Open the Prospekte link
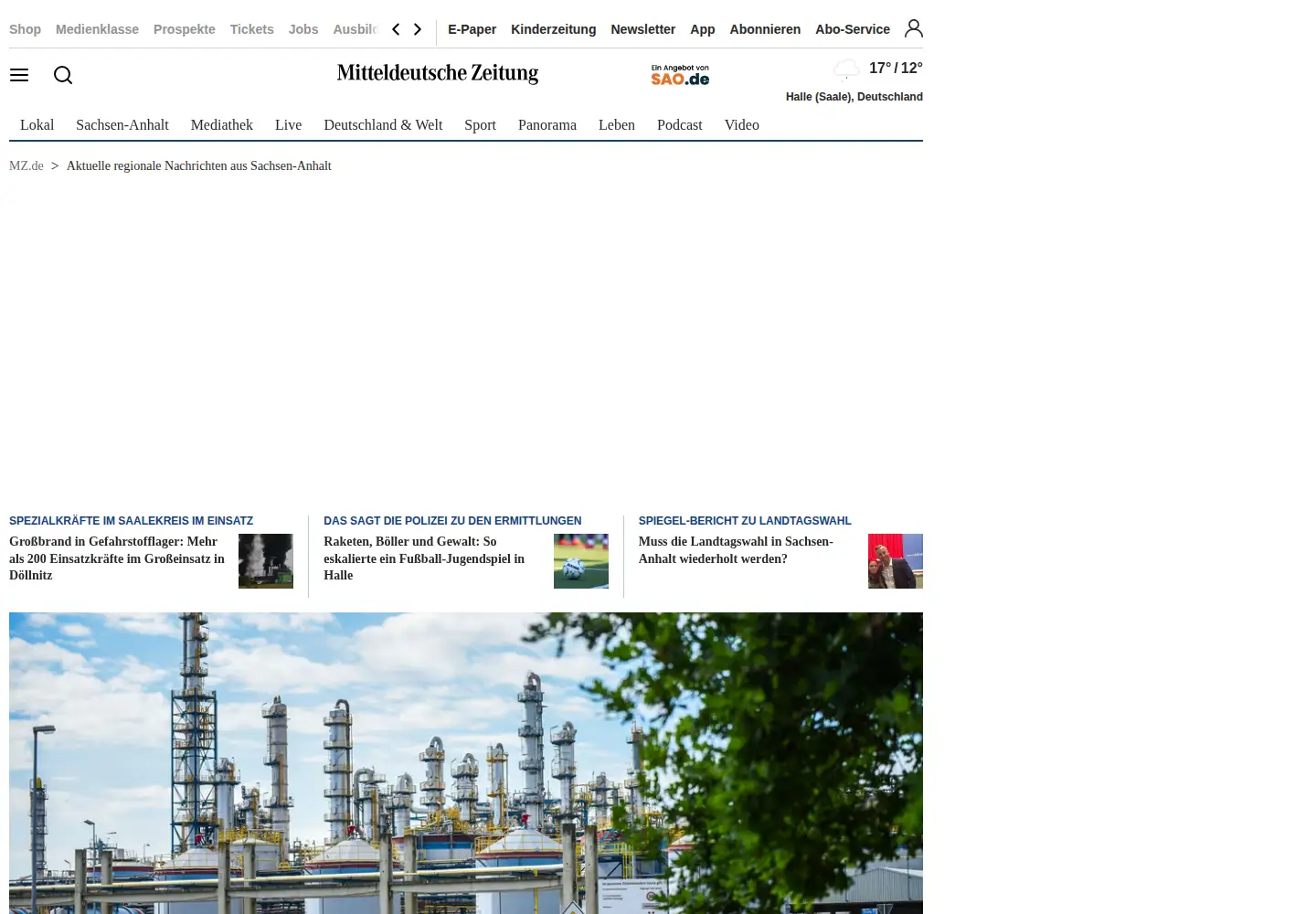1316x914 pixels. (x=185, y=29)
